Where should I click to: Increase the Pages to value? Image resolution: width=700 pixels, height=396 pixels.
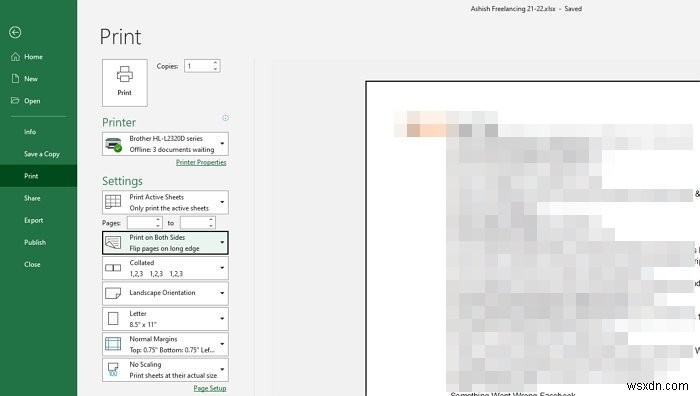pyautogui.click(x=211, y=220)
